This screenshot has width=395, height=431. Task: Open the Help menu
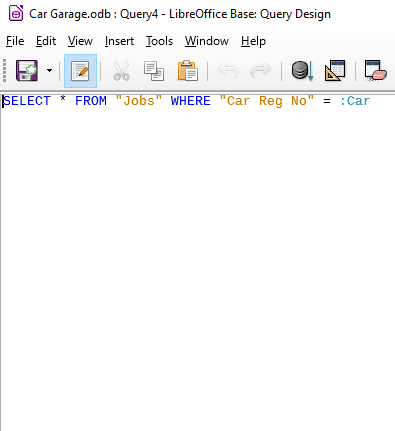coord(253,41)
